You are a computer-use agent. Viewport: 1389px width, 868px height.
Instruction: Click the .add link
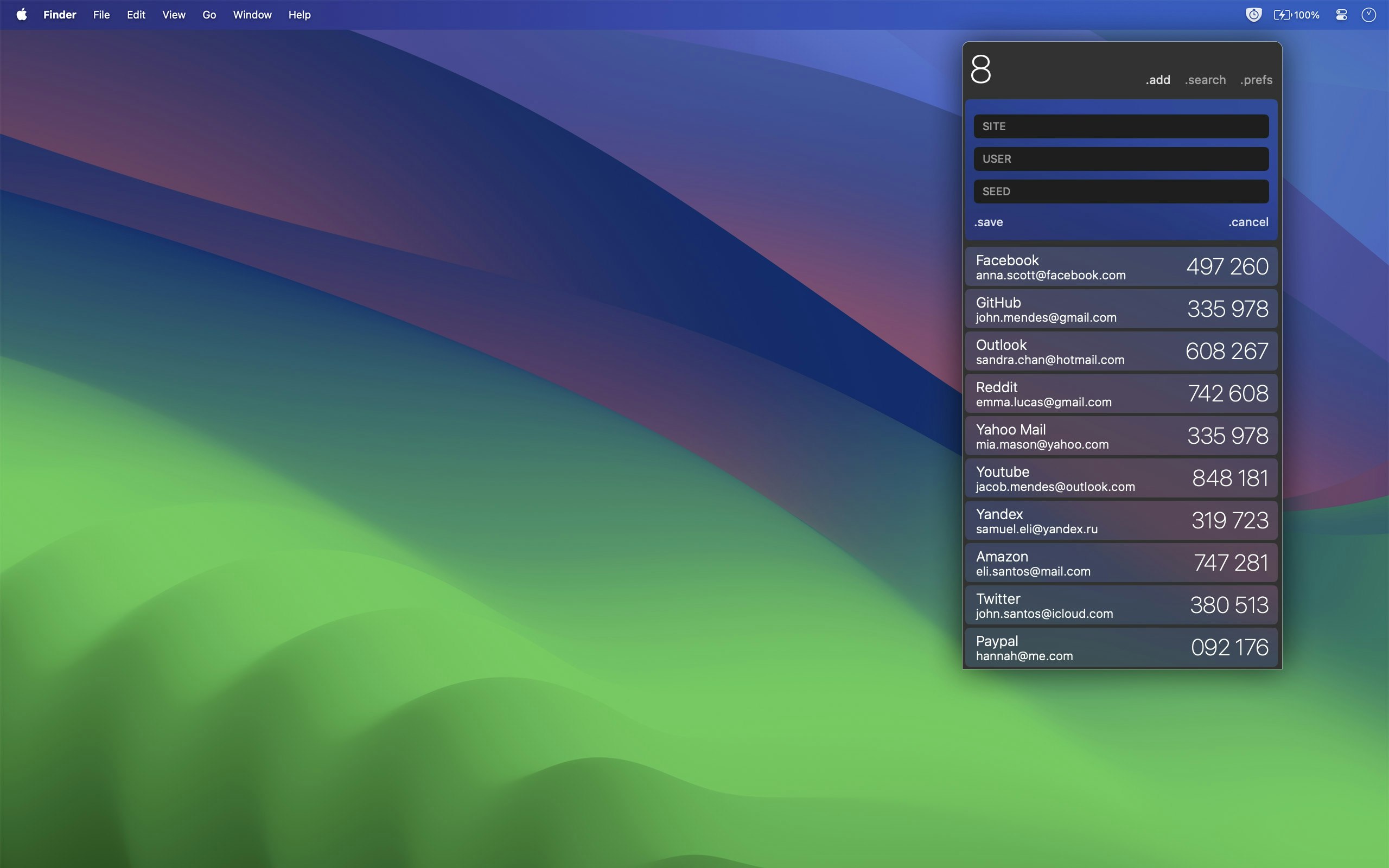click(x=1158, y=80)
